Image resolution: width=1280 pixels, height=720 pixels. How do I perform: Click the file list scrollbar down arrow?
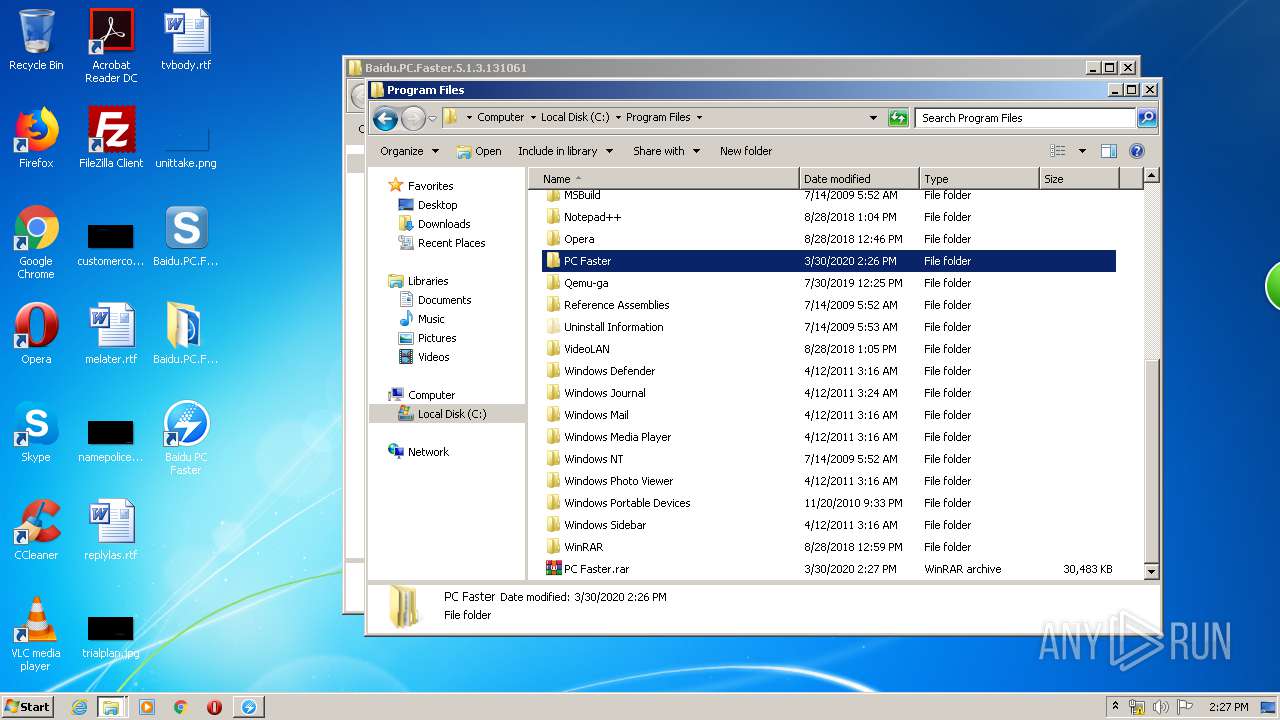tap(1151, 571)
